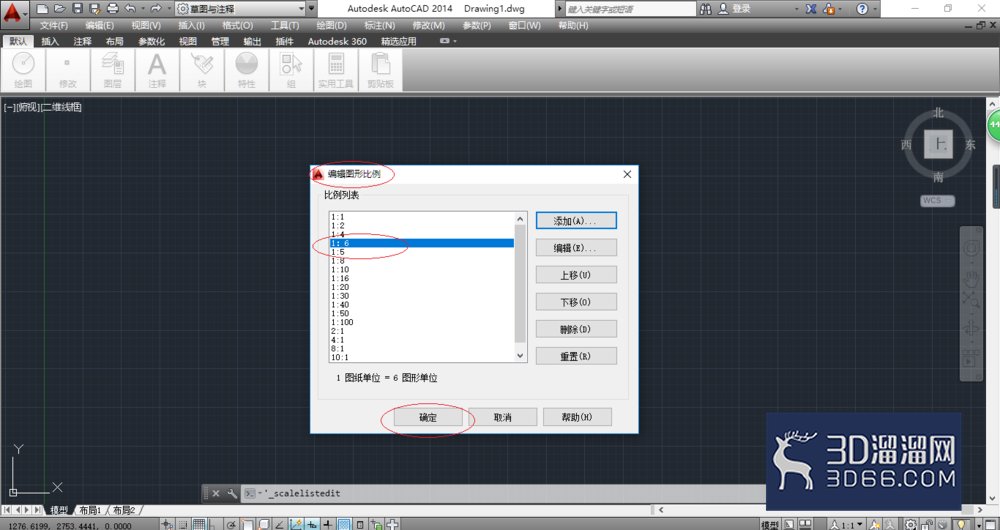Open the 文件(F) menu

pyautogui.click(x=54, y=26)
